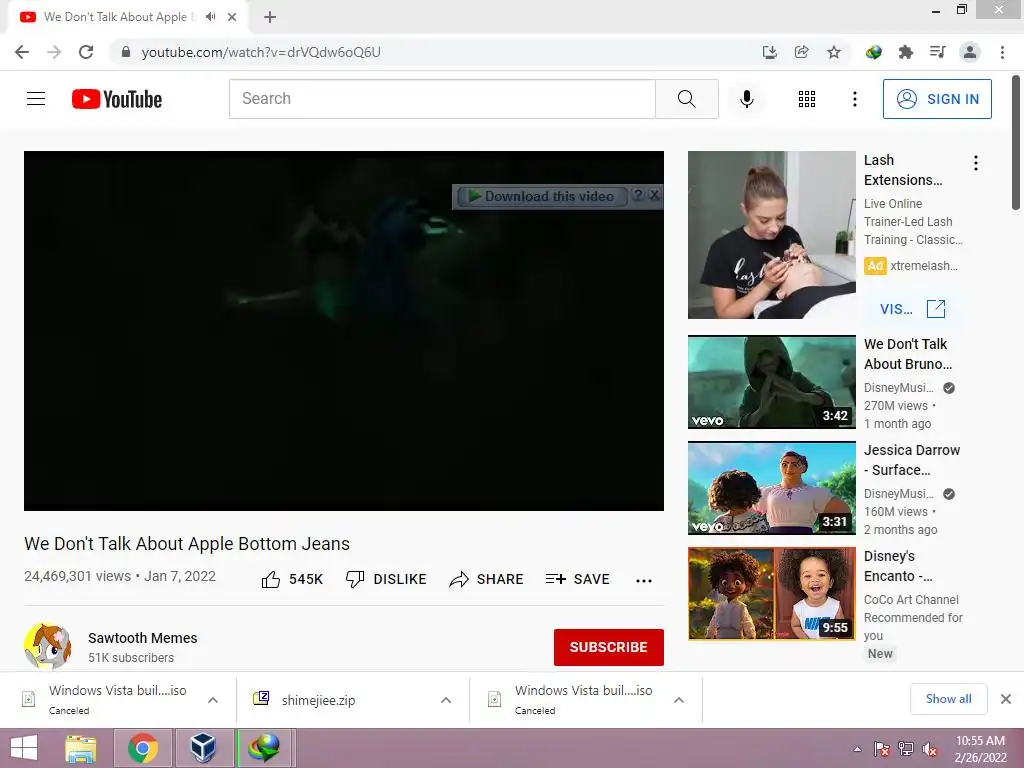Subscribe to Sawtooth Memes
The image size is (1024, 768).
tap(609, 647)
